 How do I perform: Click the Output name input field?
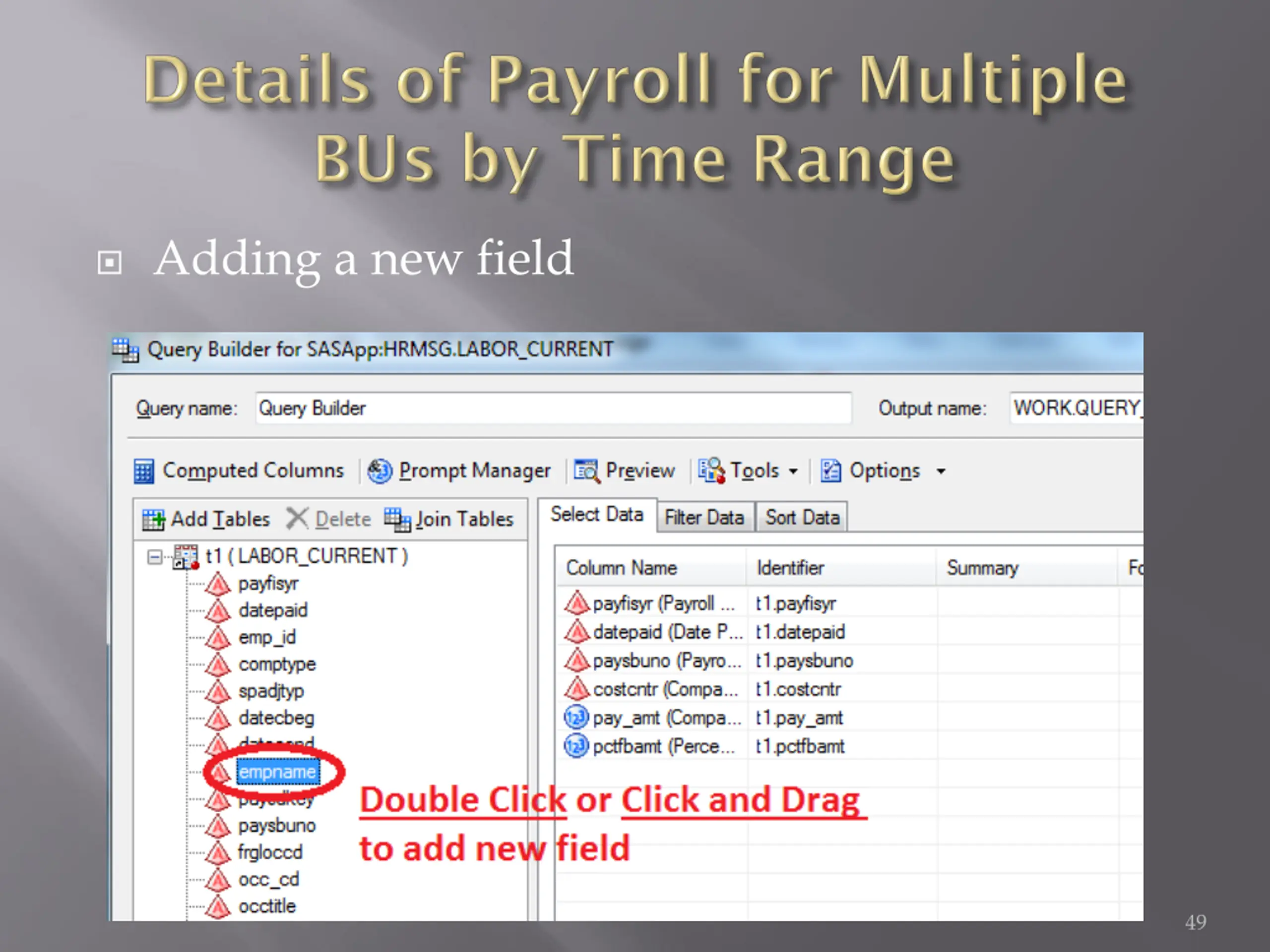pyautogui.click(x=1077, y=409)
